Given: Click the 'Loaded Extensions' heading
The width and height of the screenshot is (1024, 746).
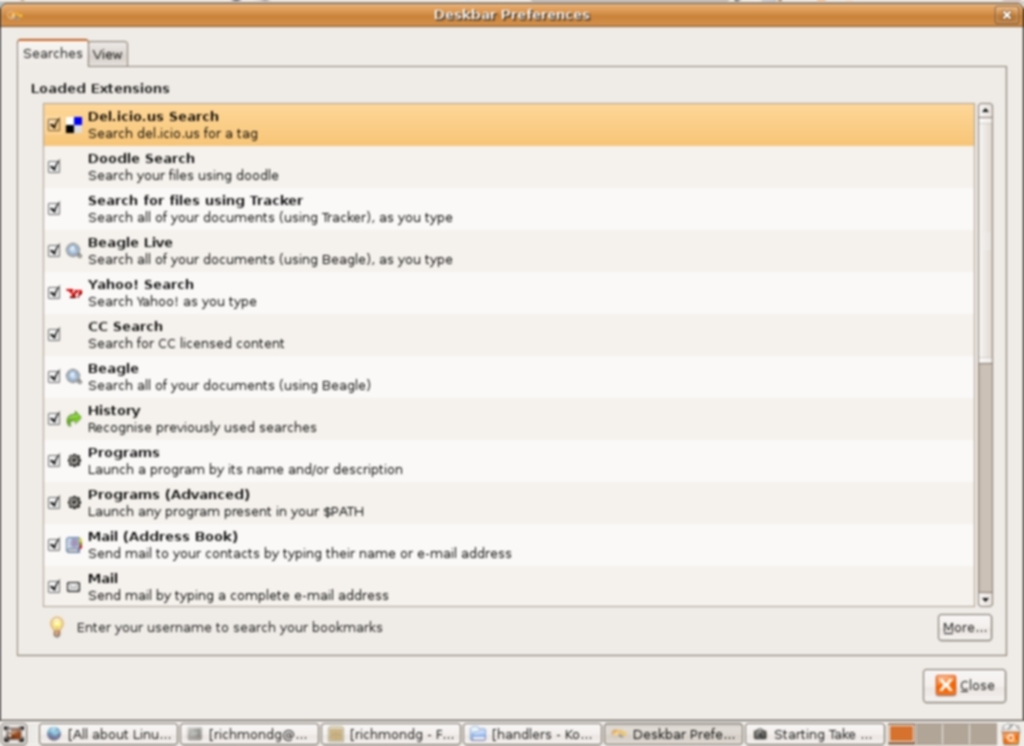Looking at the screenshot, I should [100, 88].
